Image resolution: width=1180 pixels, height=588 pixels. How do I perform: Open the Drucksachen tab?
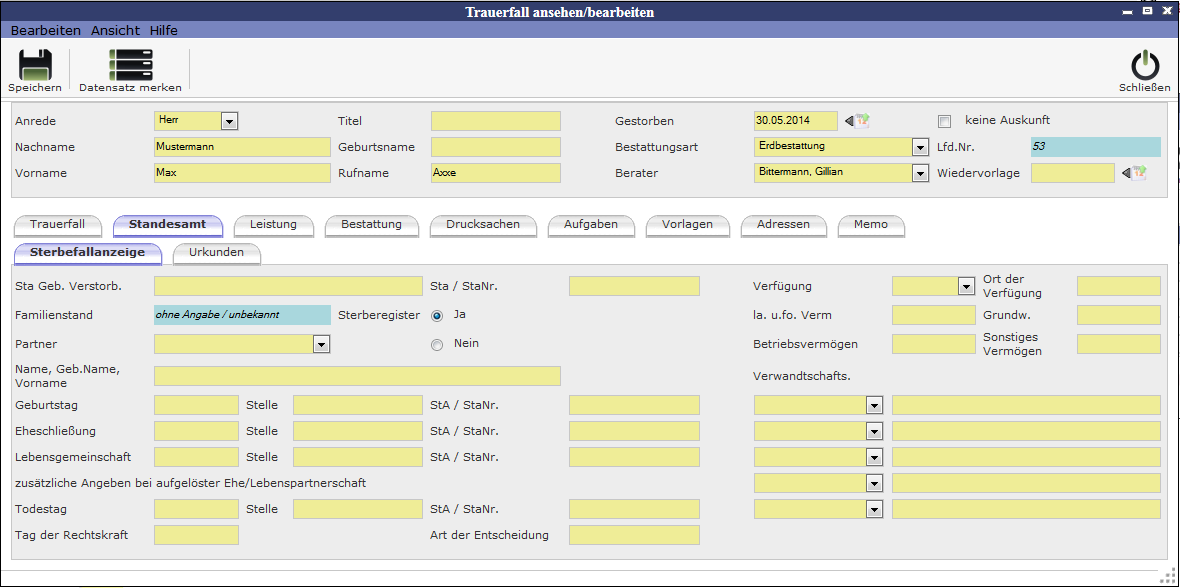coord(482,225)
